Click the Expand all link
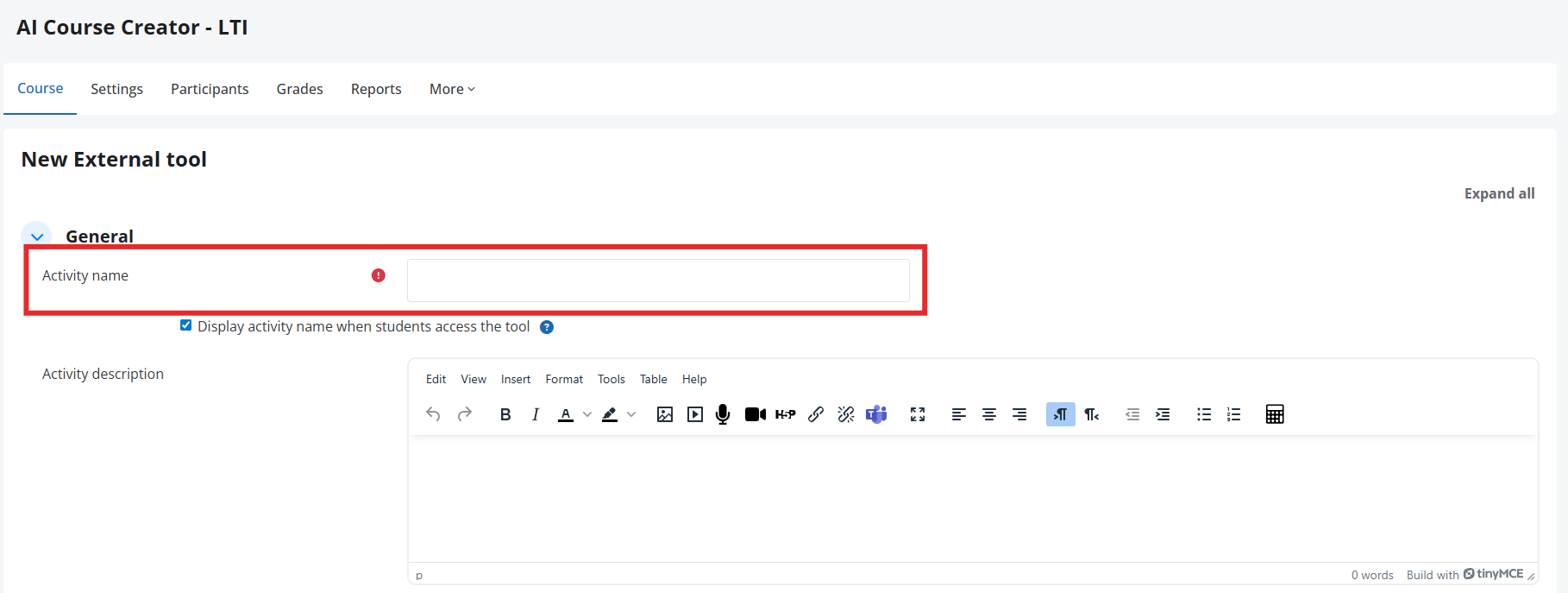The image size is (1568, 593). point(1499,193)
